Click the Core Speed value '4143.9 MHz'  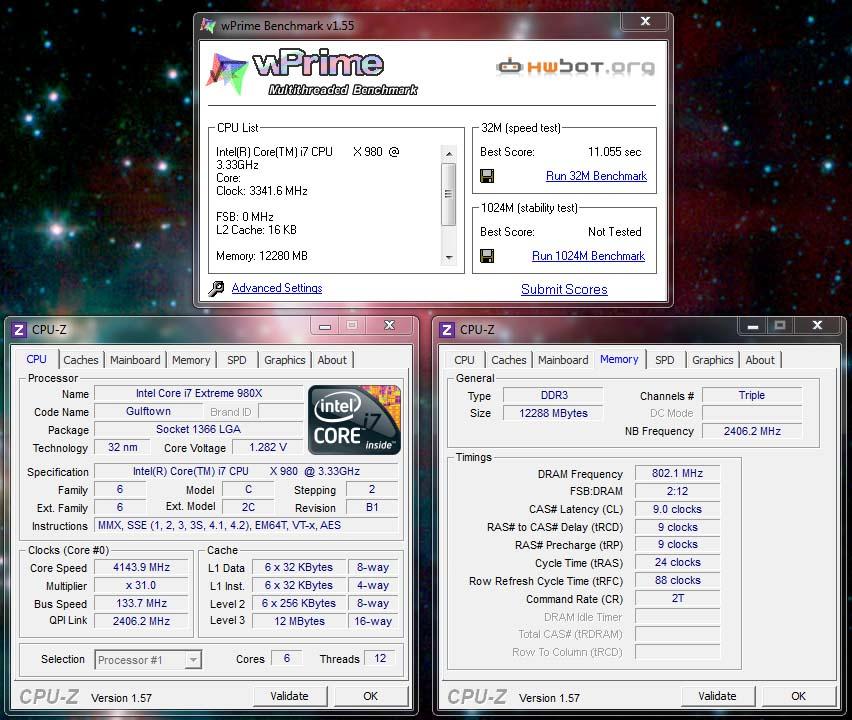pyautogui.click(x=141, y=567)
